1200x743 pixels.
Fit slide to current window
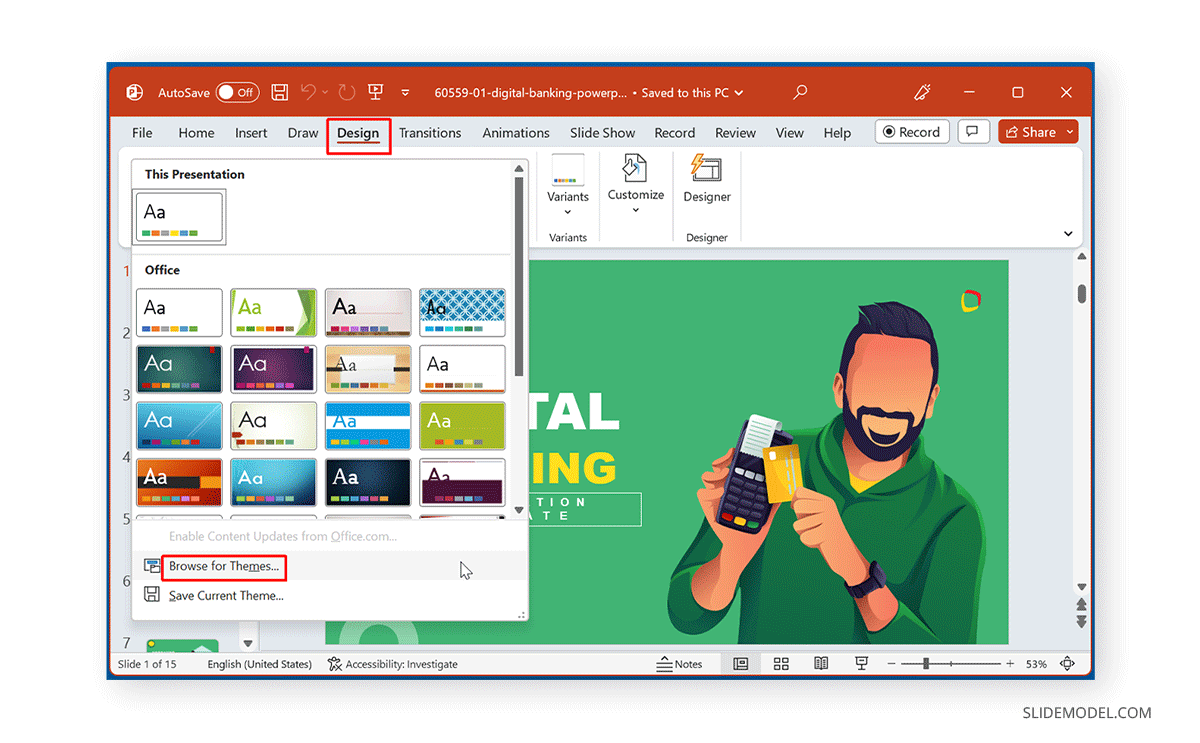coord(1067,664)
